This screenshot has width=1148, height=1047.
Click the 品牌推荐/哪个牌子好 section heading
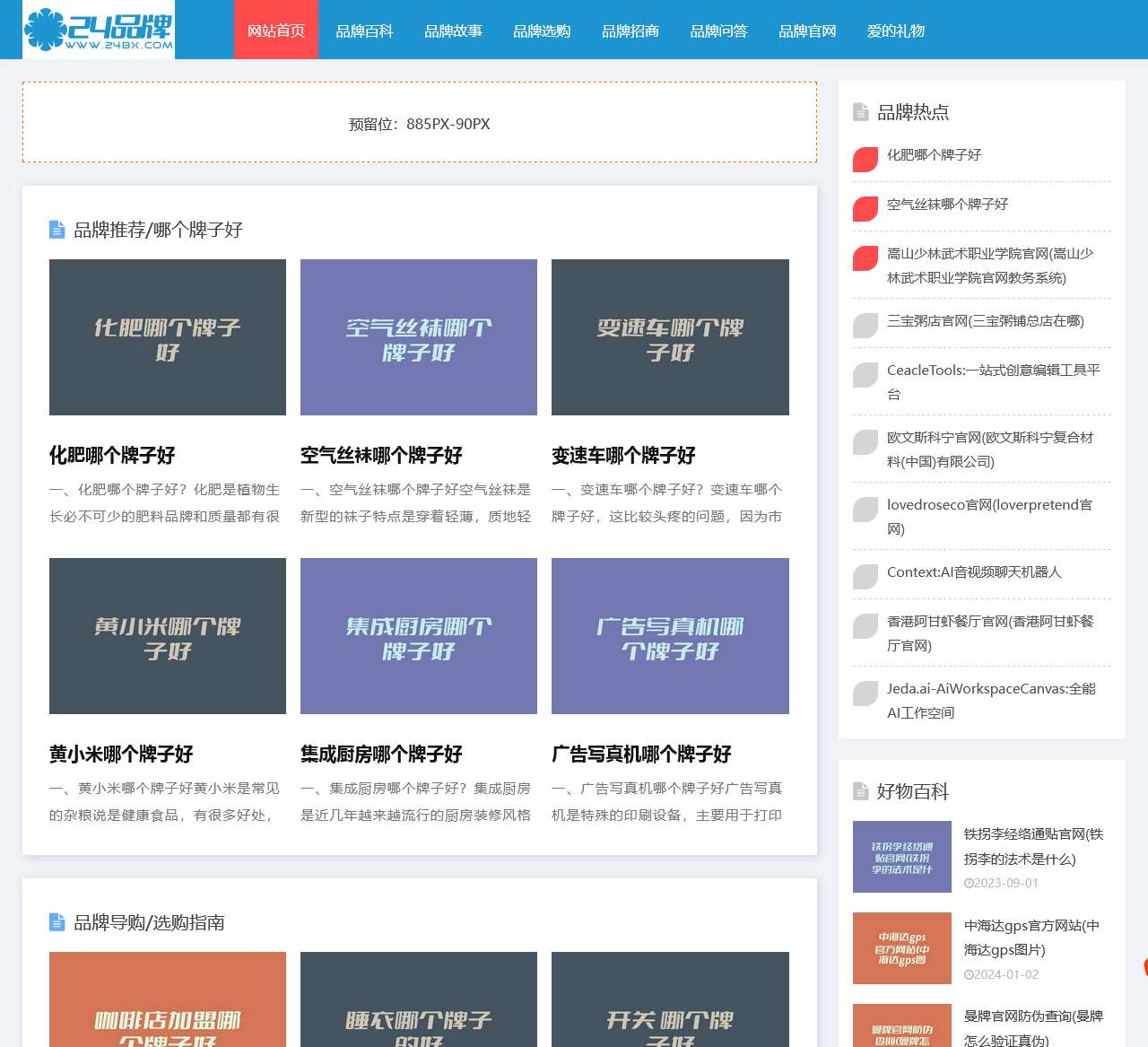(158, 230)
